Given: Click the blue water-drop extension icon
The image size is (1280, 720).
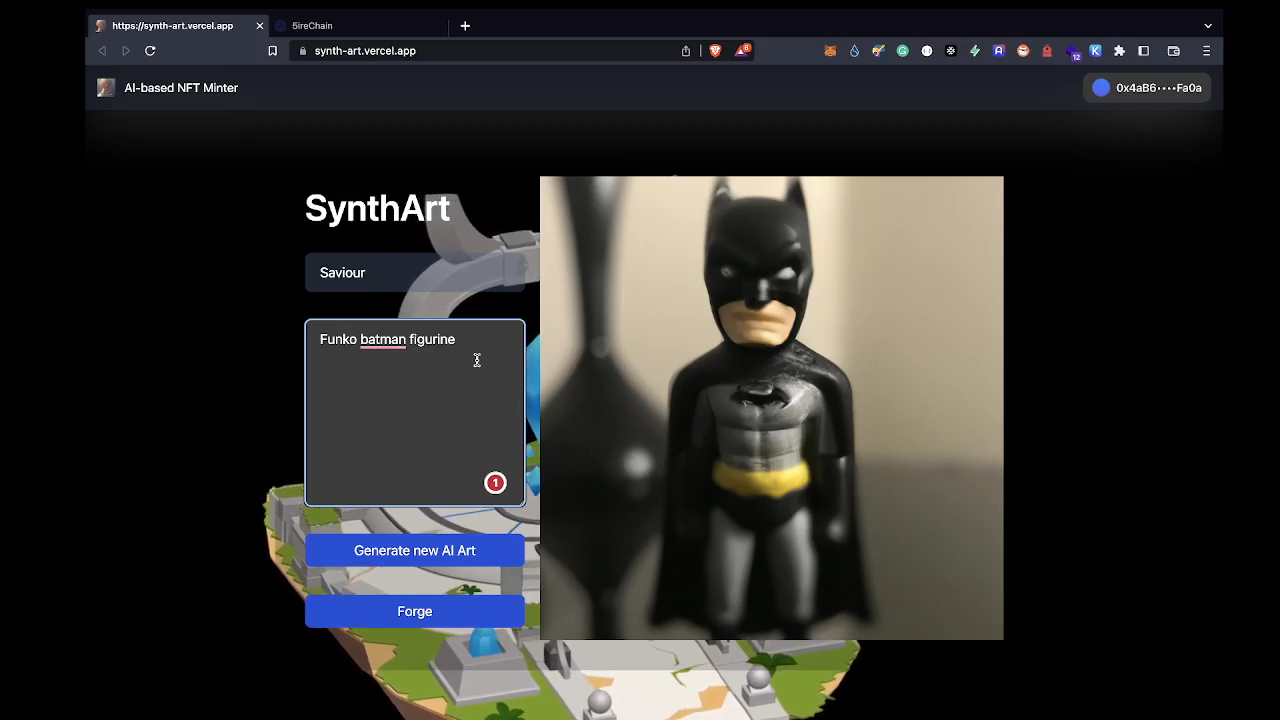Looking at the screenshot, I should click(854, 51).
